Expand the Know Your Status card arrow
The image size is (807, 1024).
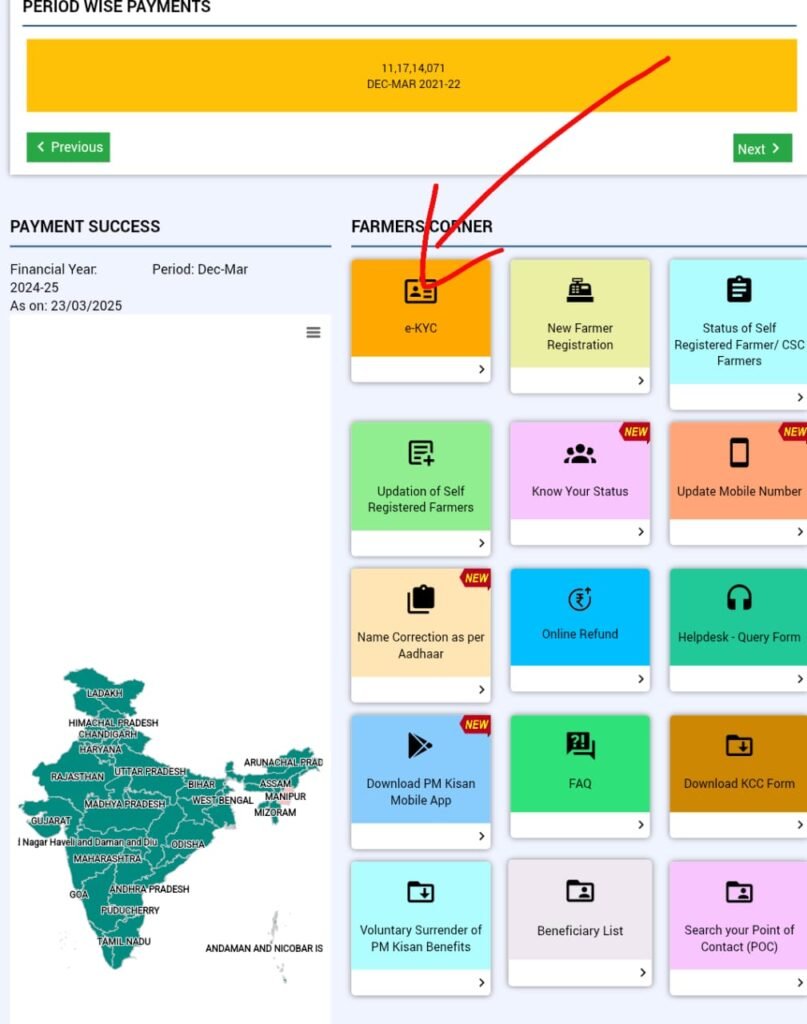641,532
